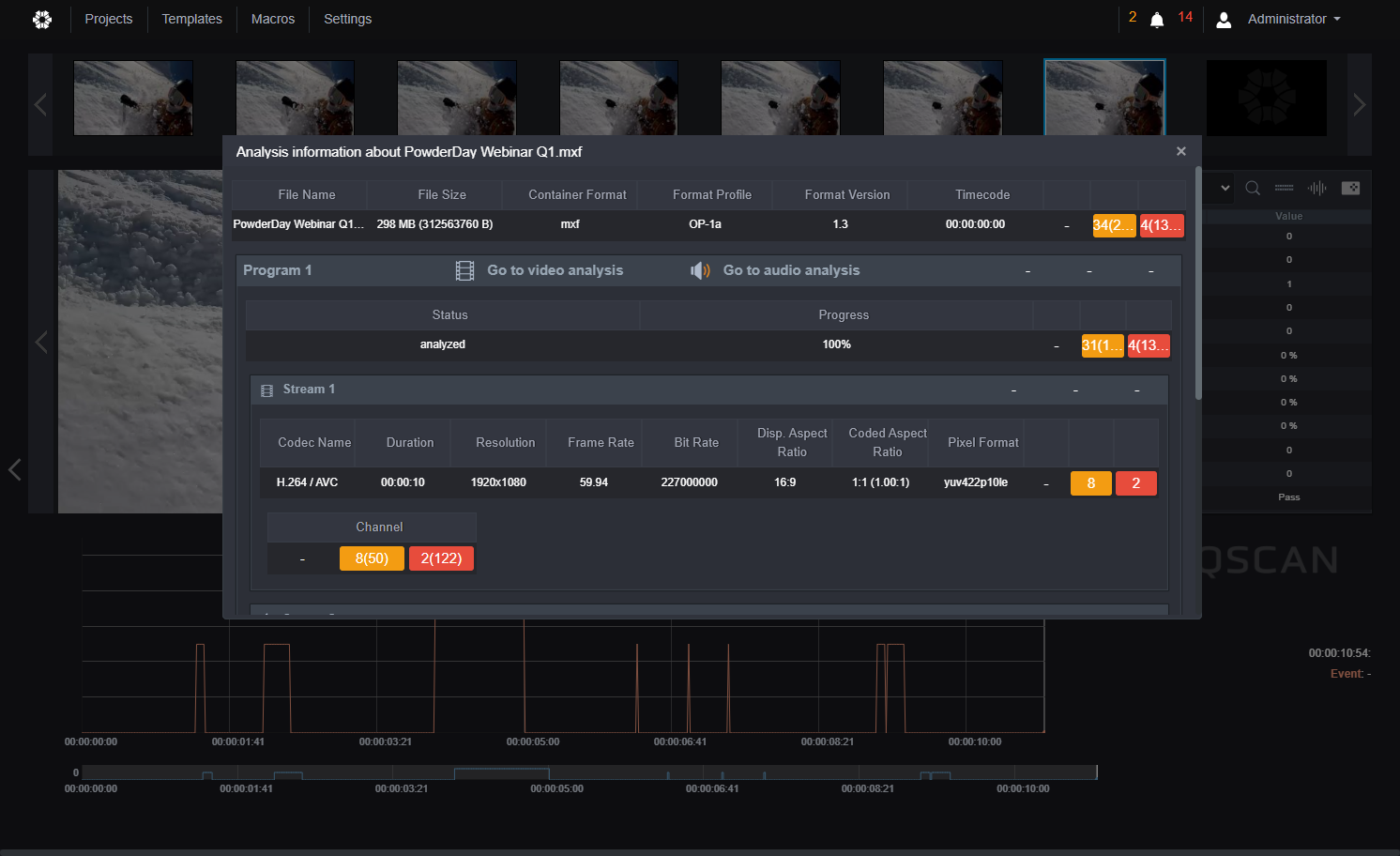Click the red 4(13 badge in file row
1400x856 pixels.
tap(1161, 225)
